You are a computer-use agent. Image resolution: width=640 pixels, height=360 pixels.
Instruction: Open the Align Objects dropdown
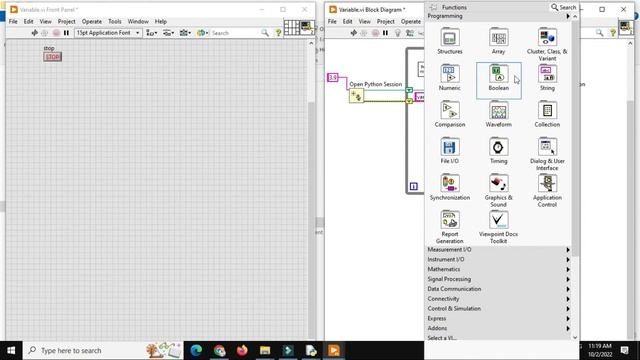[x=151, y=33]
